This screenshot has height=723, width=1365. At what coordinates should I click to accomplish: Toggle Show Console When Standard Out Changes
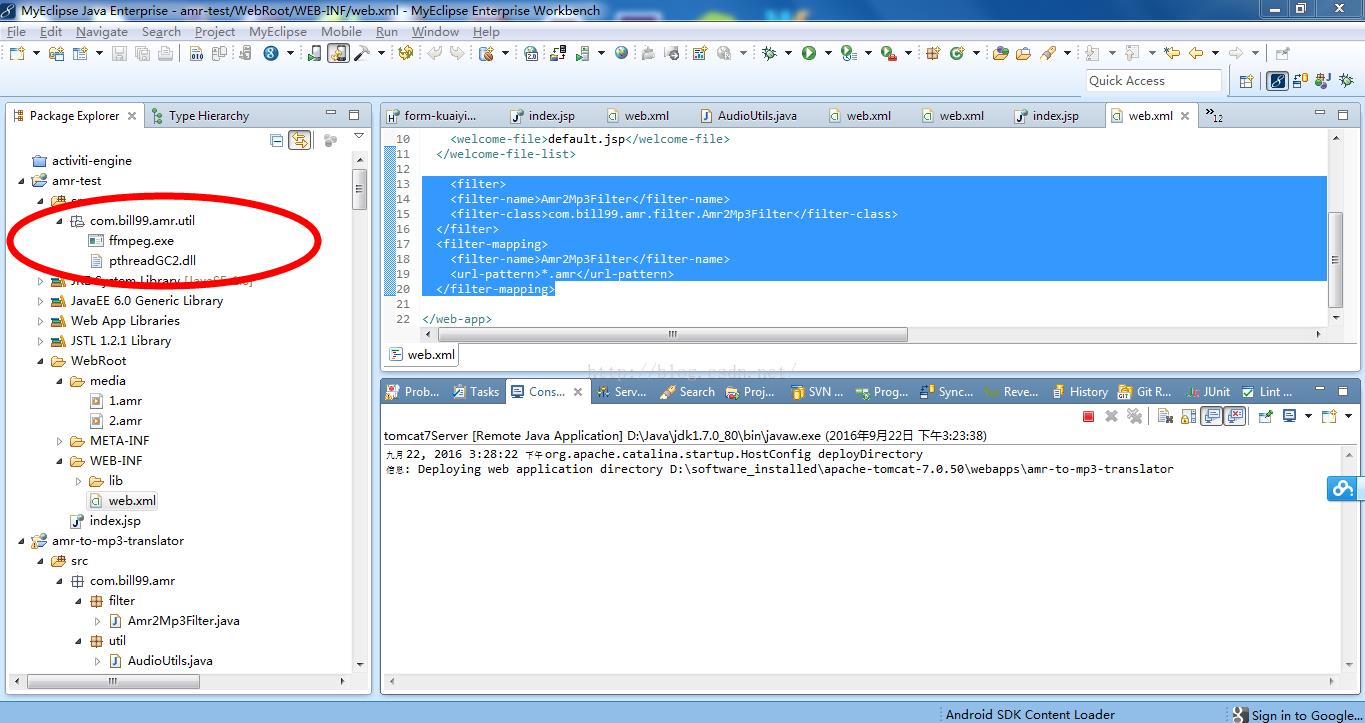1212,416
